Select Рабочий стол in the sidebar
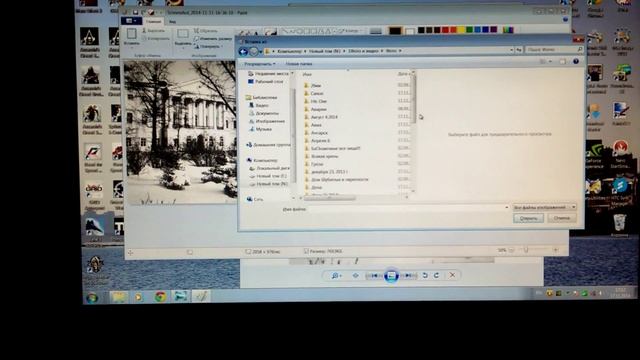640x360 pixels. click(x=265, y=82)
